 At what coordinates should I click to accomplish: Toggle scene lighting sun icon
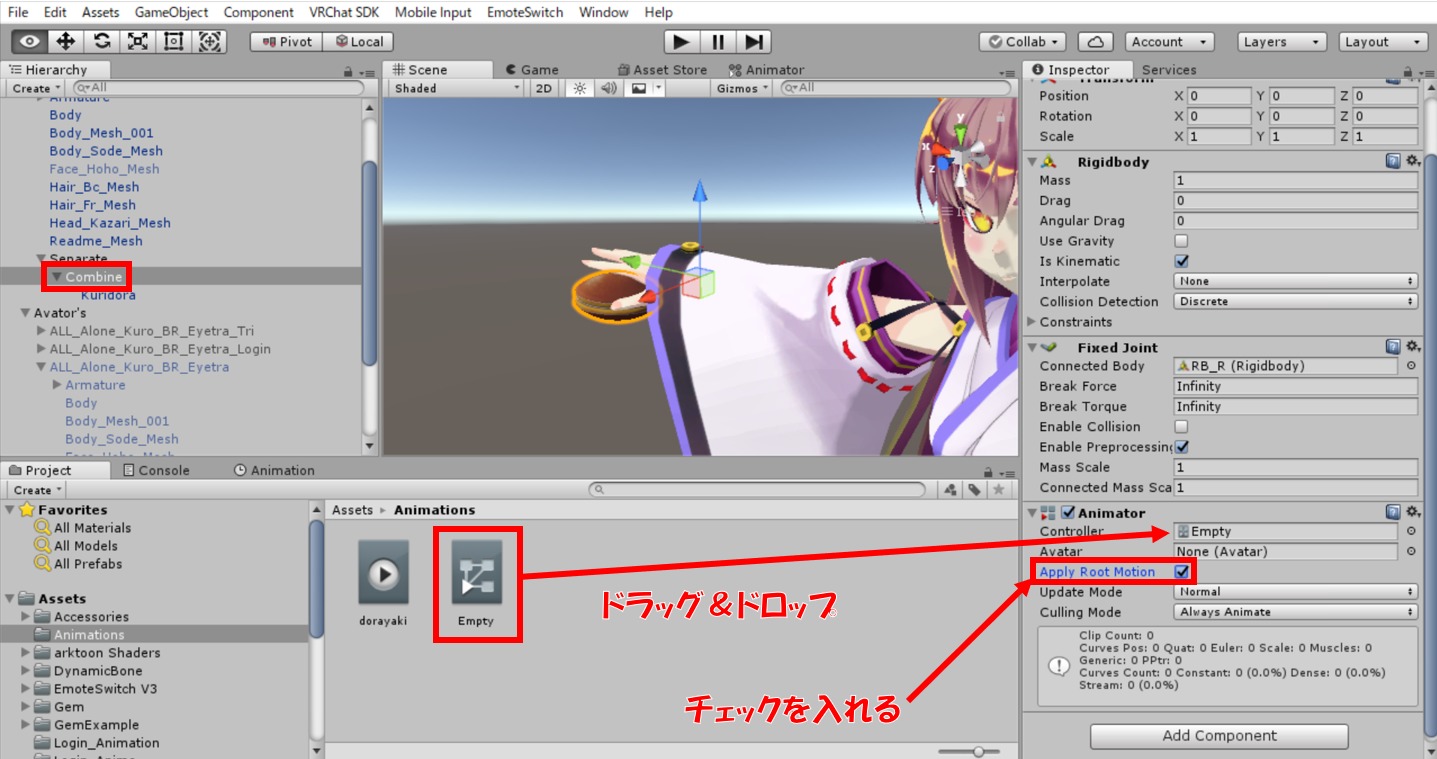pyautogui.click(x=579, y=88)
